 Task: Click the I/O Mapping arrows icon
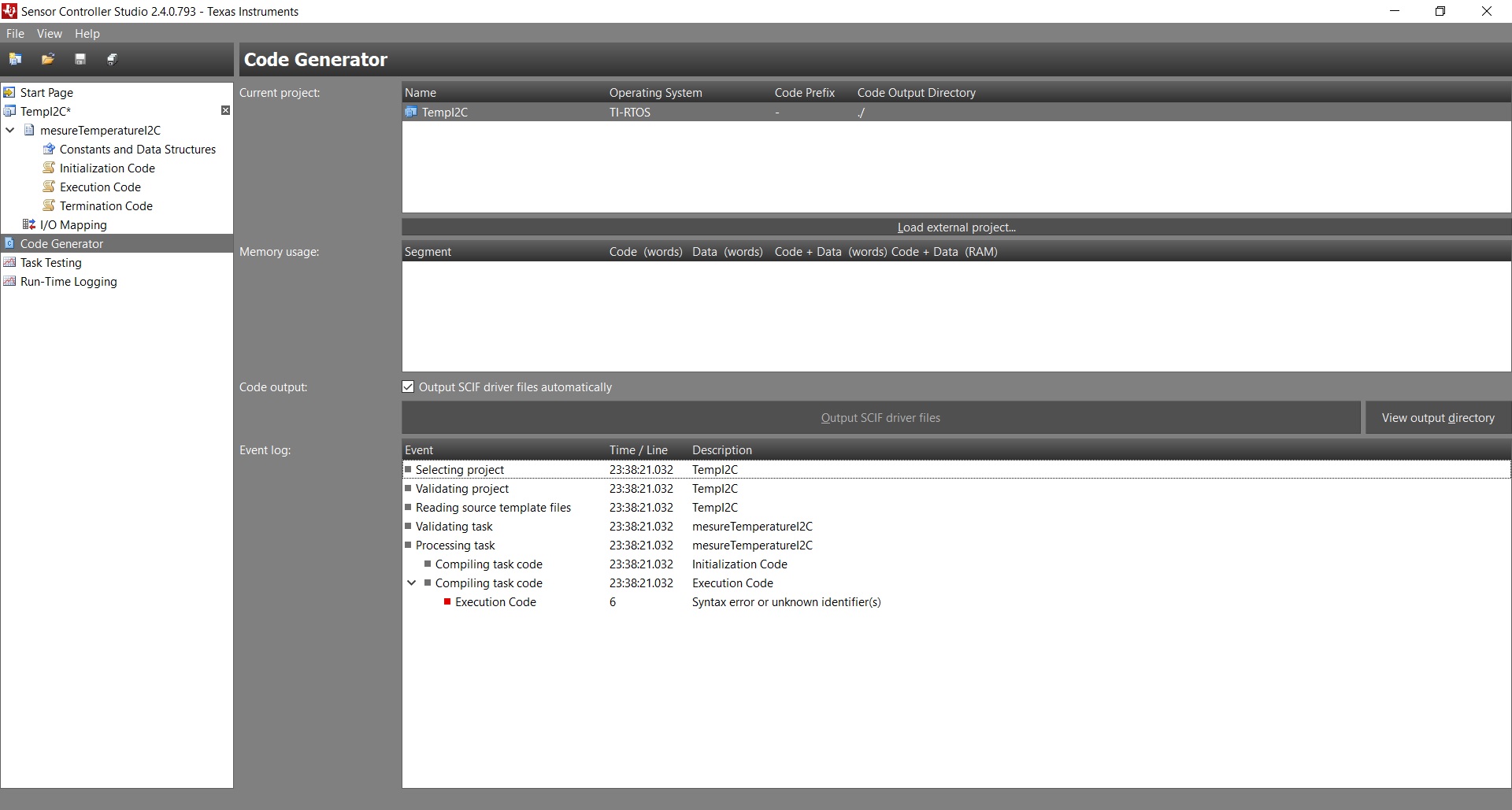click(30, 224)
